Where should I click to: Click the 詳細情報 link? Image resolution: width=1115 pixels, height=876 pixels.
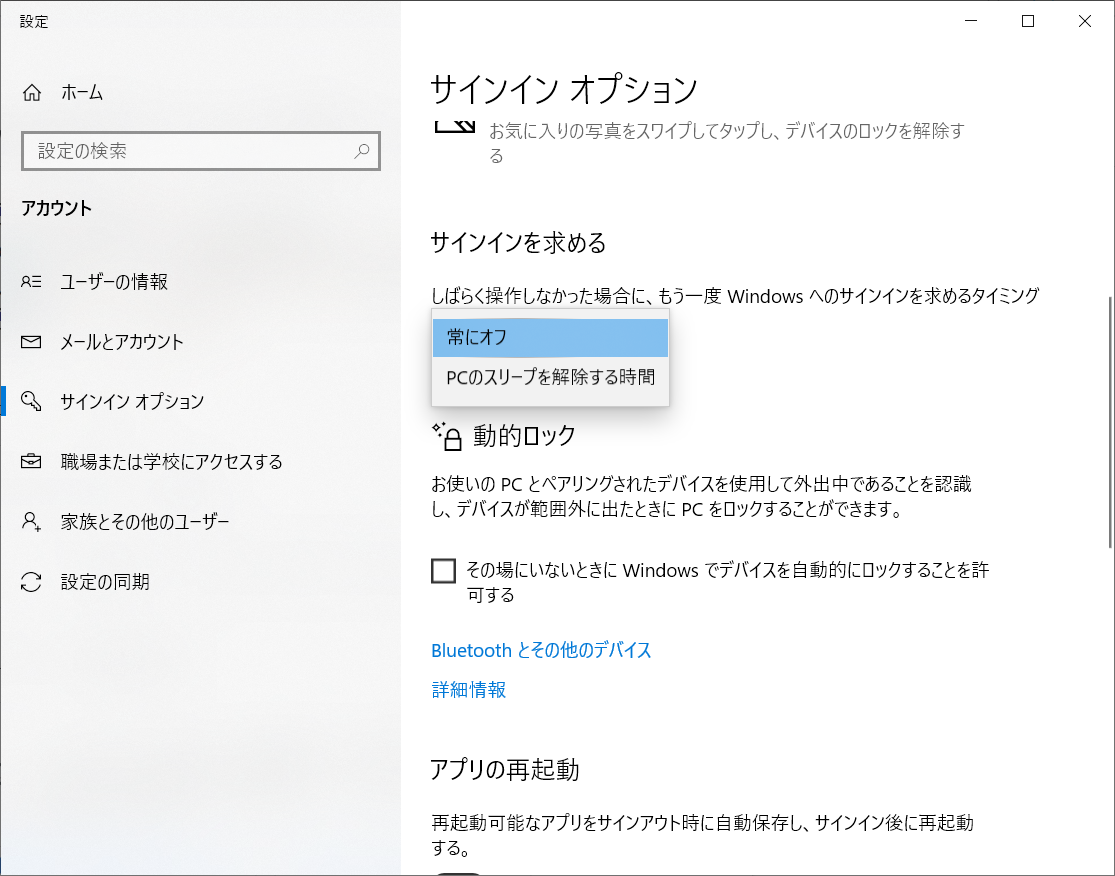pyautogui.click(x=468, y=689)
